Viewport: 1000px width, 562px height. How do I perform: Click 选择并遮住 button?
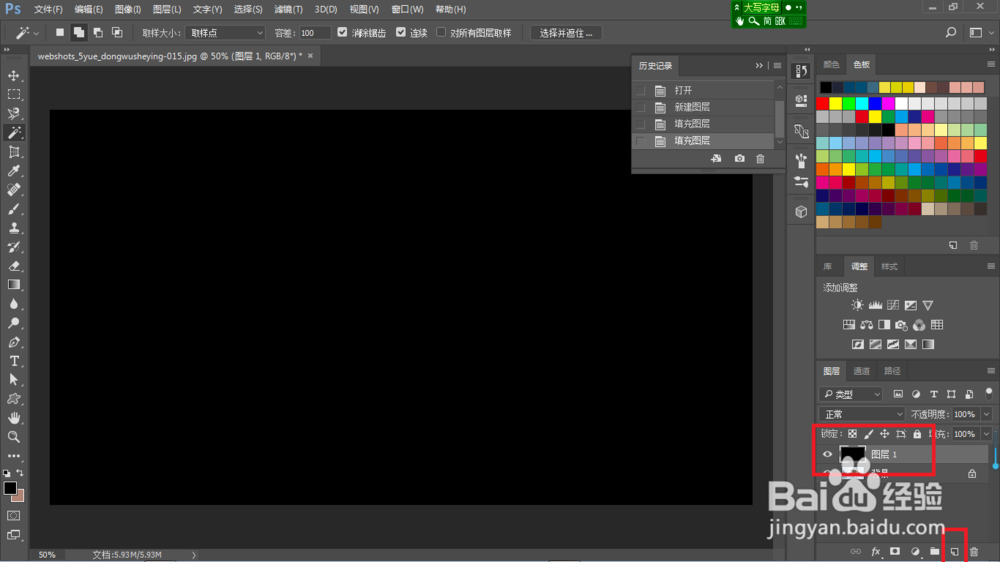pyautogui.click(x=566, y=33)
